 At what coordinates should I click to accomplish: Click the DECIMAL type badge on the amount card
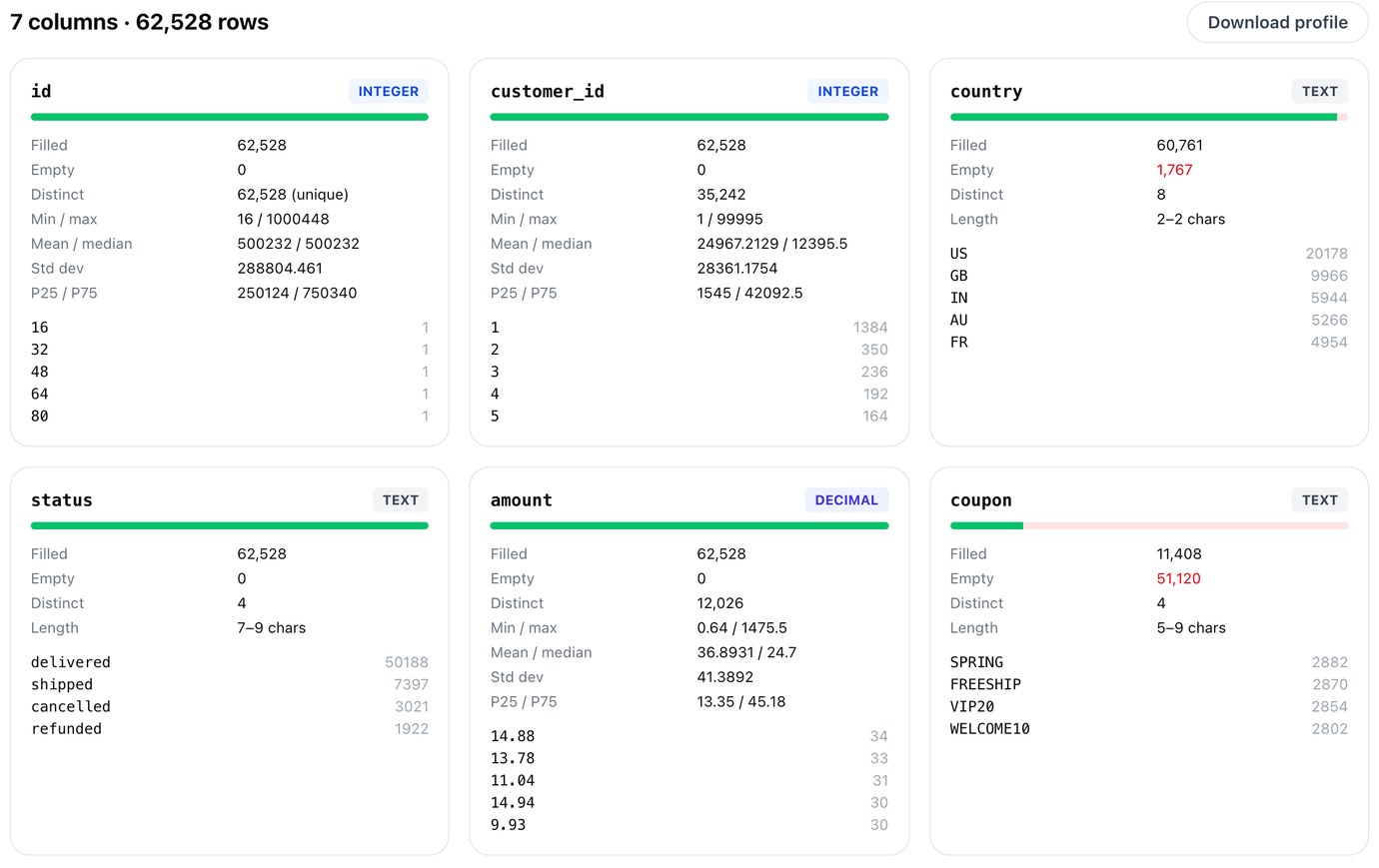(846, 500)
